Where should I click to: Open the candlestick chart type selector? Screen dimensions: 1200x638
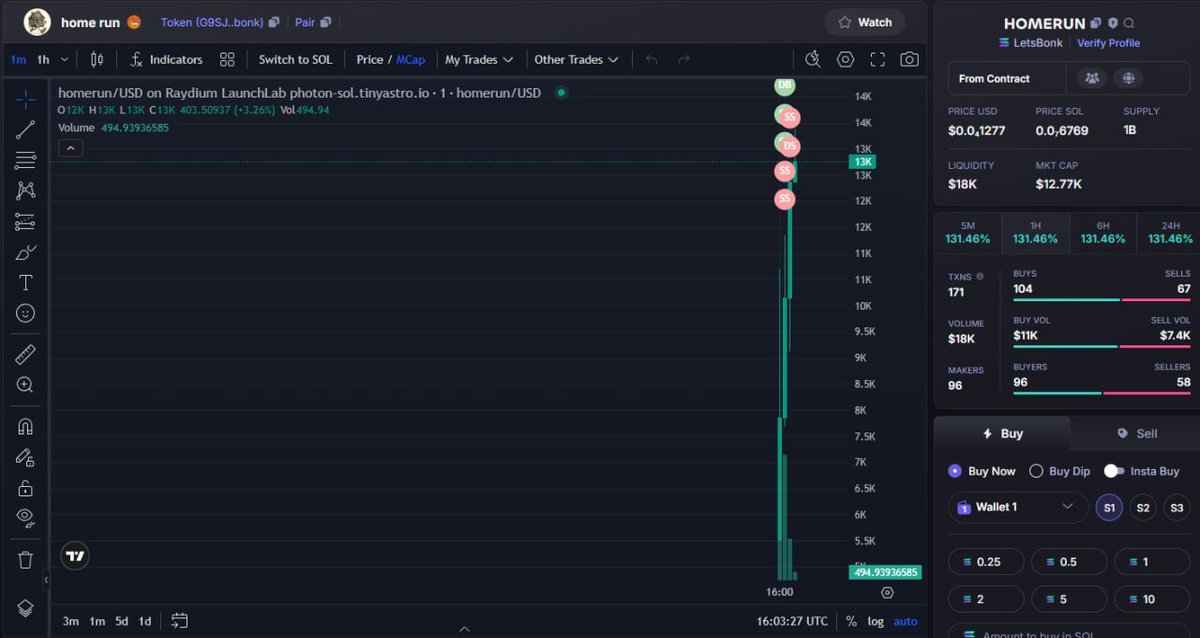click(97, 60)
